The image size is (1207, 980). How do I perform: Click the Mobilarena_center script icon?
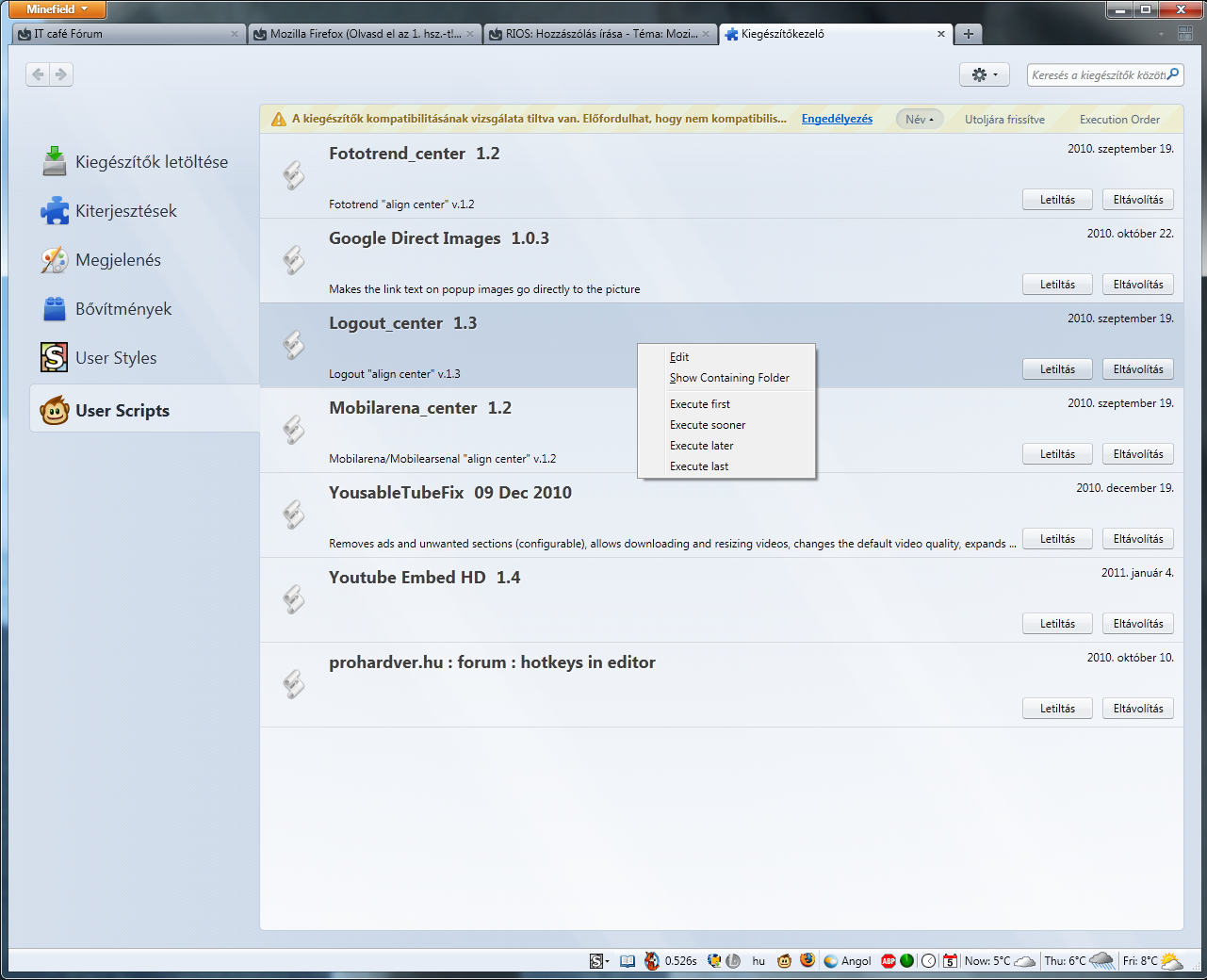(x=294, y=430)
